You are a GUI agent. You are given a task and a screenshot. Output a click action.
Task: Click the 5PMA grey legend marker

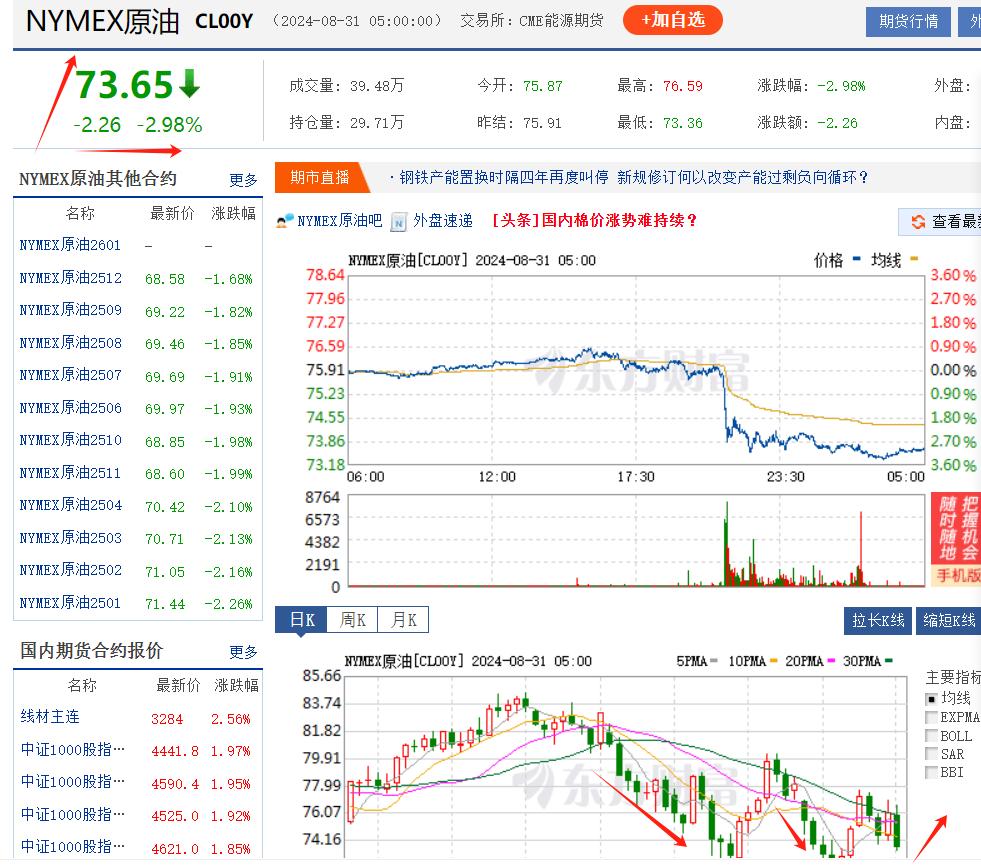(714, 661)
